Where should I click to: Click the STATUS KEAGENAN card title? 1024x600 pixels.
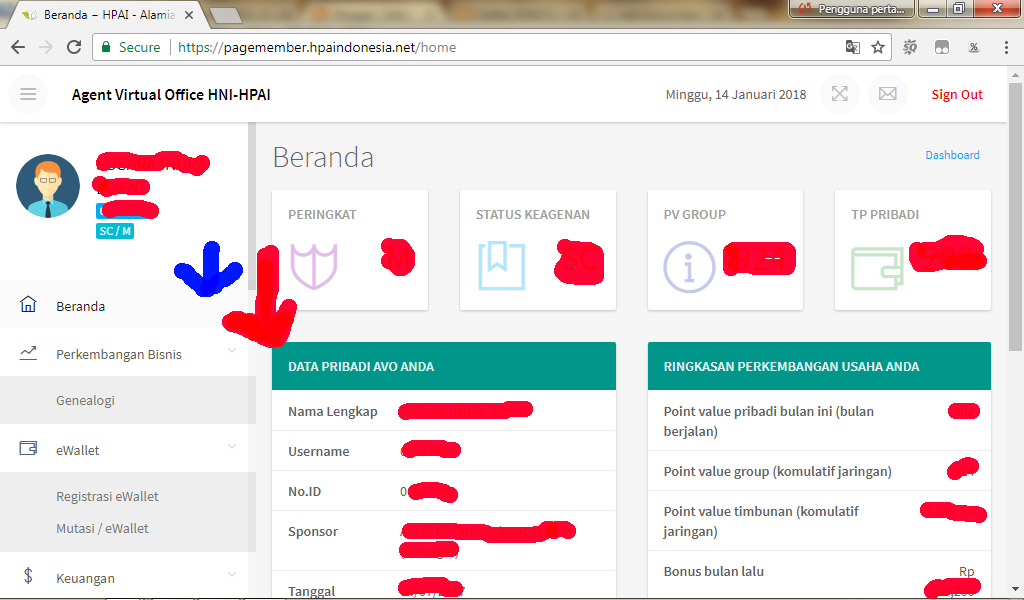[x=533, y=214]
